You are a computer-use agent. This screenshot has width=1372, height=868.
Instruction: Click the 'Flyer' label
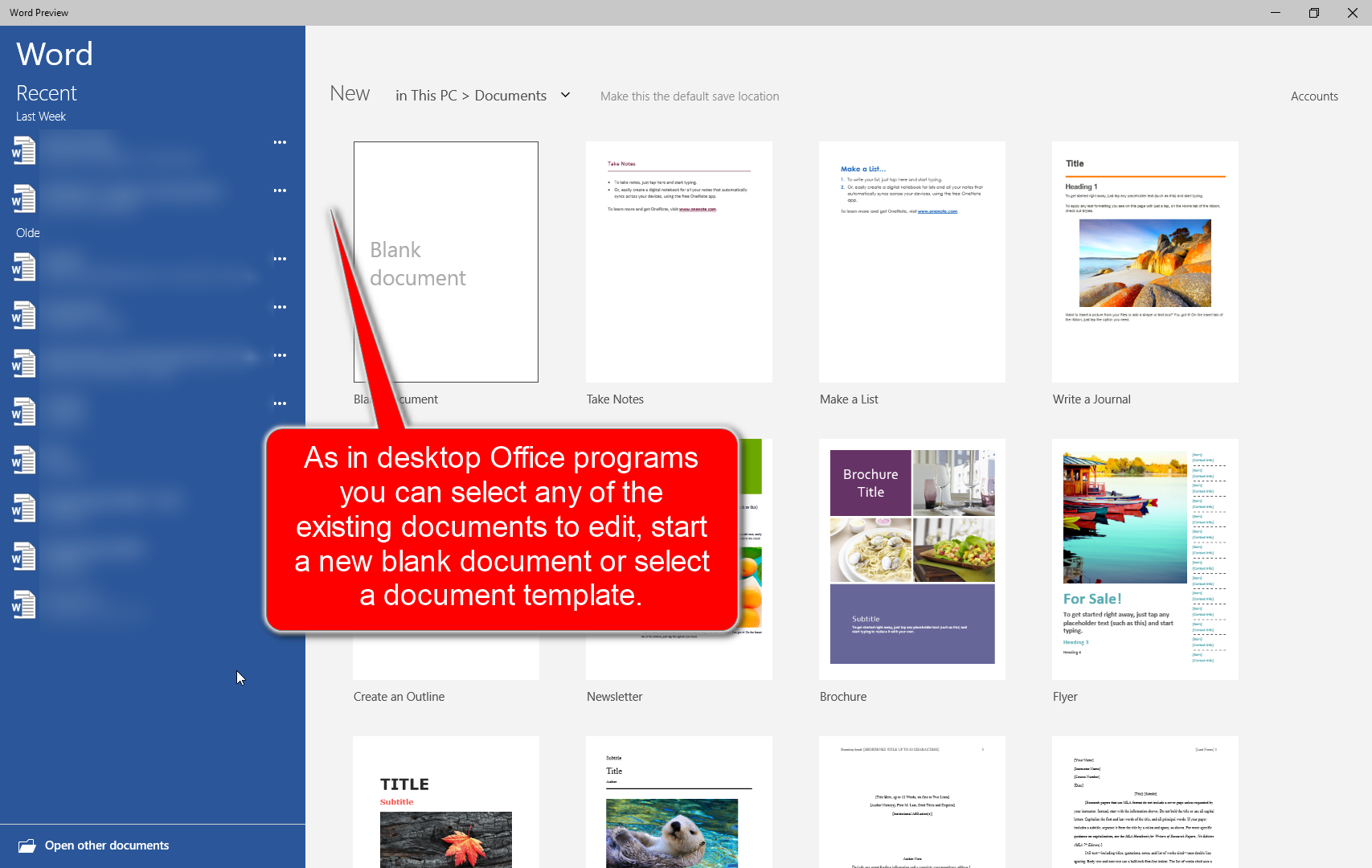1065,697
